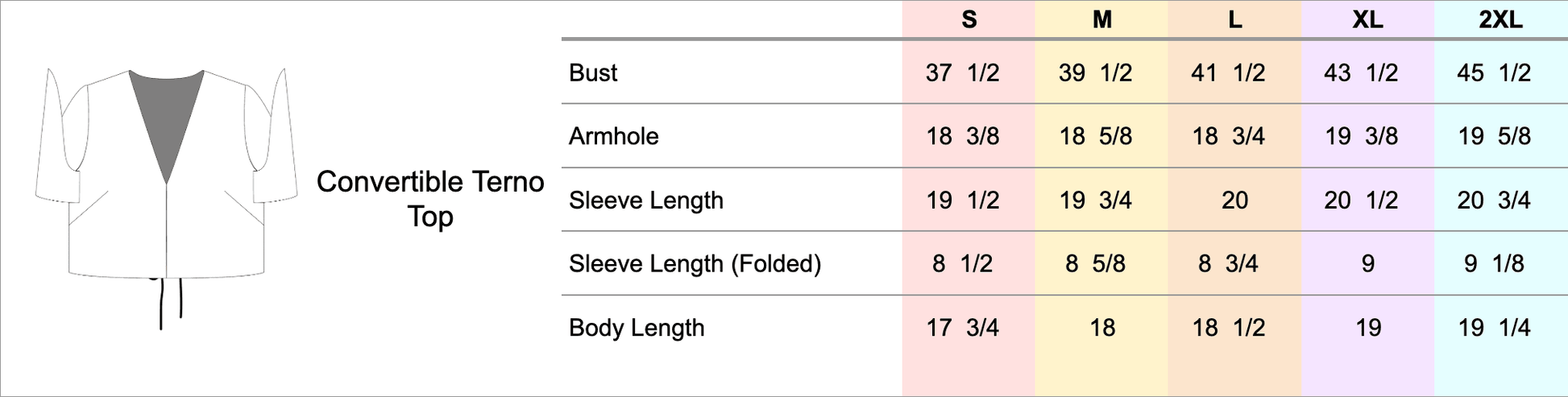
Task: Click the Body Length value for 2XL
Action: coord(1494,328)
